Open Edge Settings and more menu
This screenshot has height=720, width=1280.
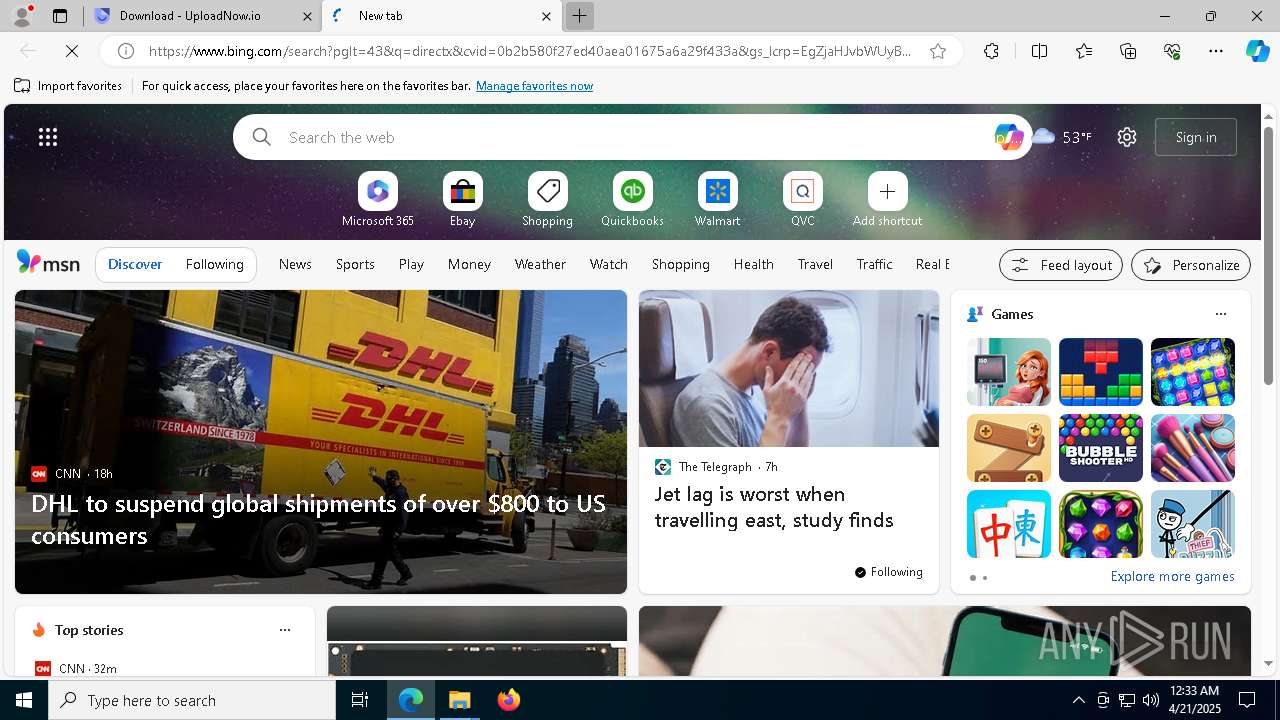click(1216, 51)
